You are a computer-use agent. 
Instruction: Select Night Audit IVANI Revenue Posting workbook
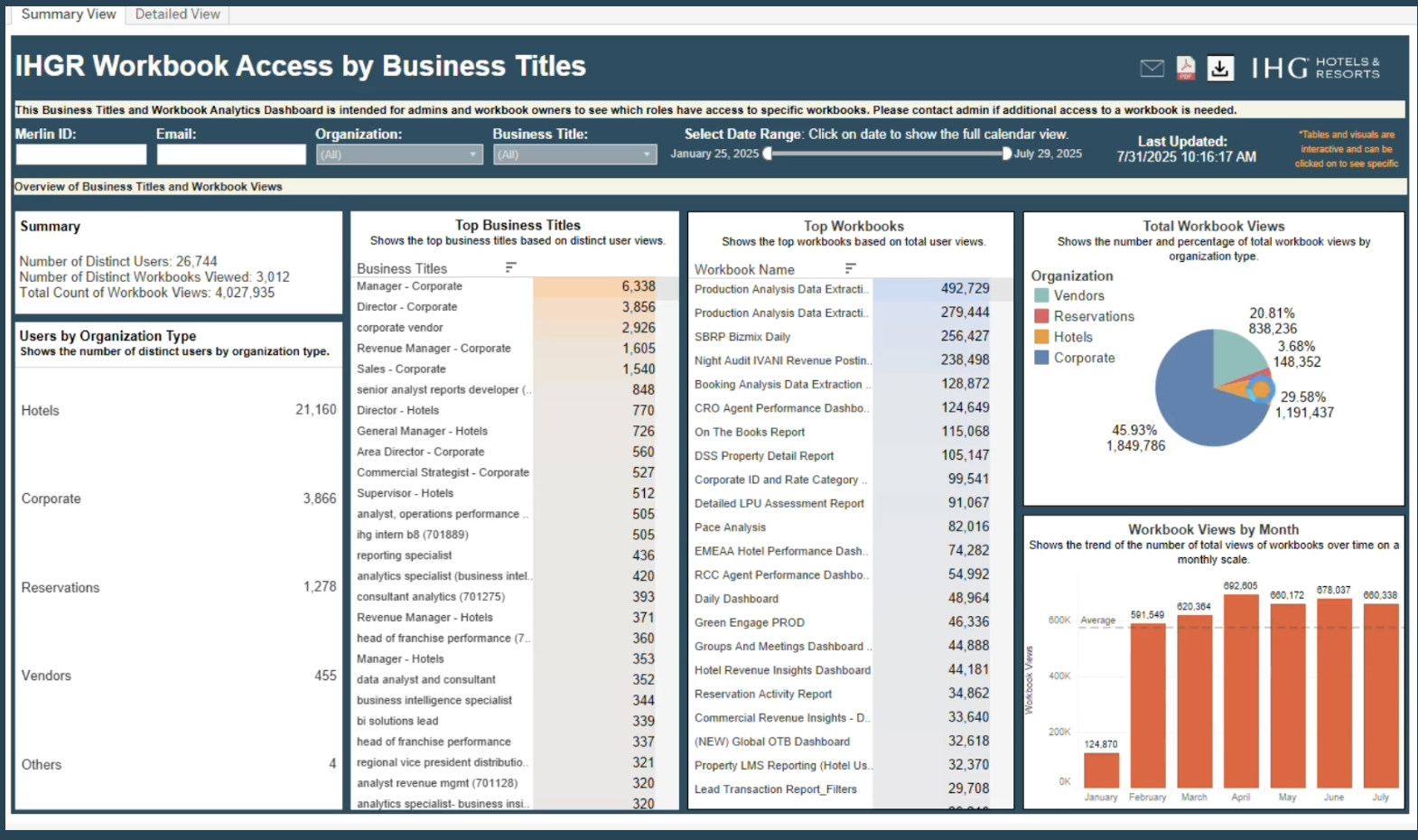tap(782, 360)
